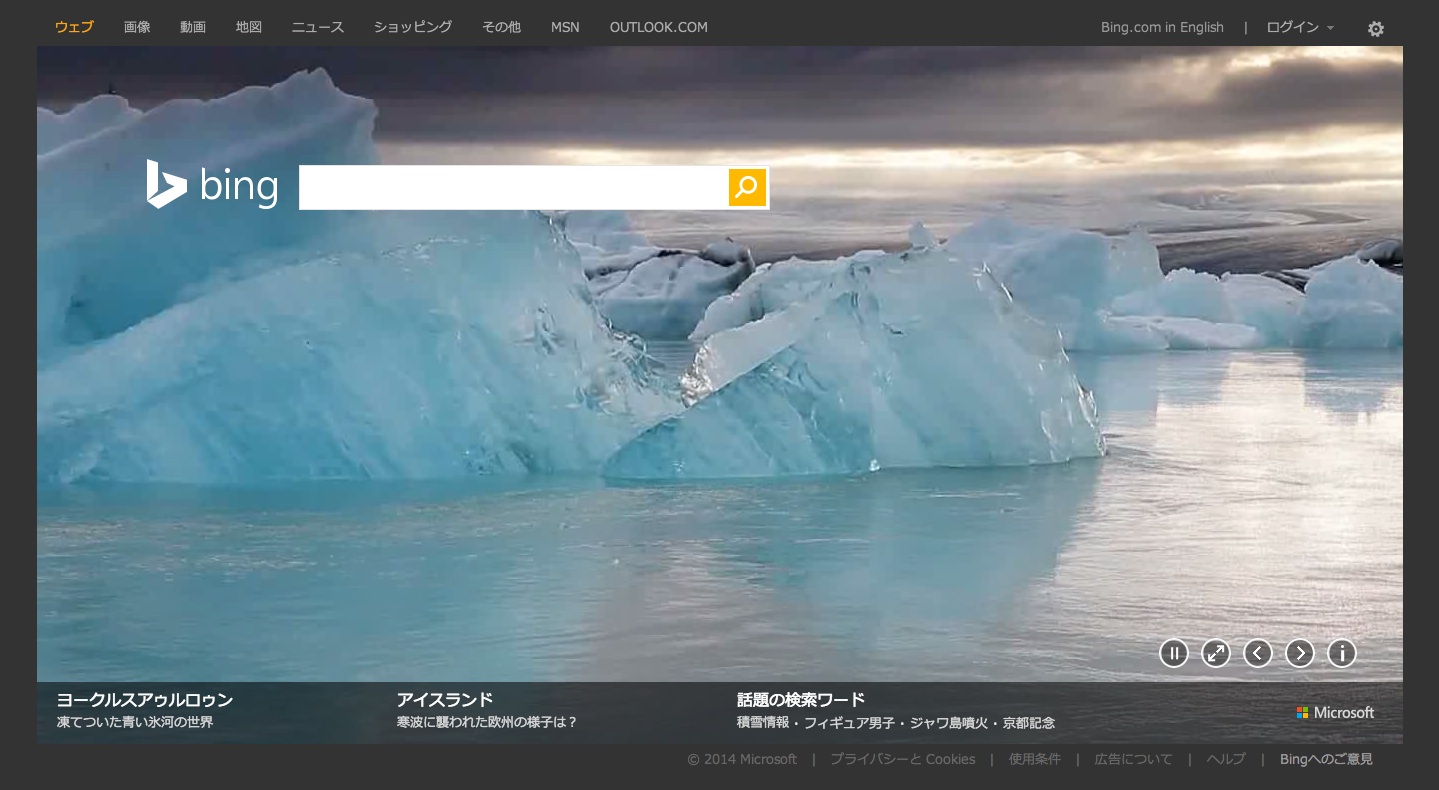
Task: Open full-screen view of background image
Action: (x=1215, y=653)
